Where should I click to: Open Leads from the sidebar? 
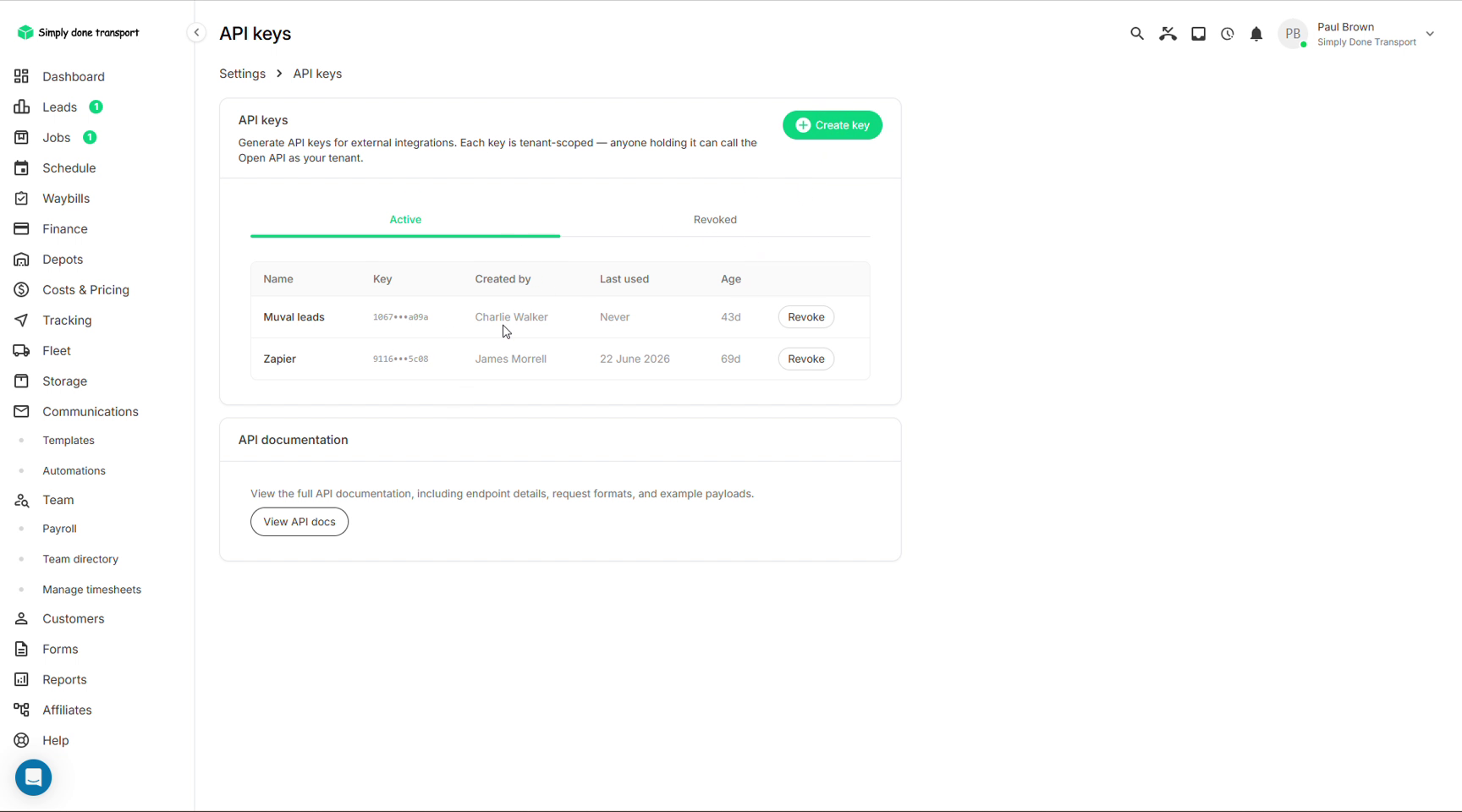(59, 107)
